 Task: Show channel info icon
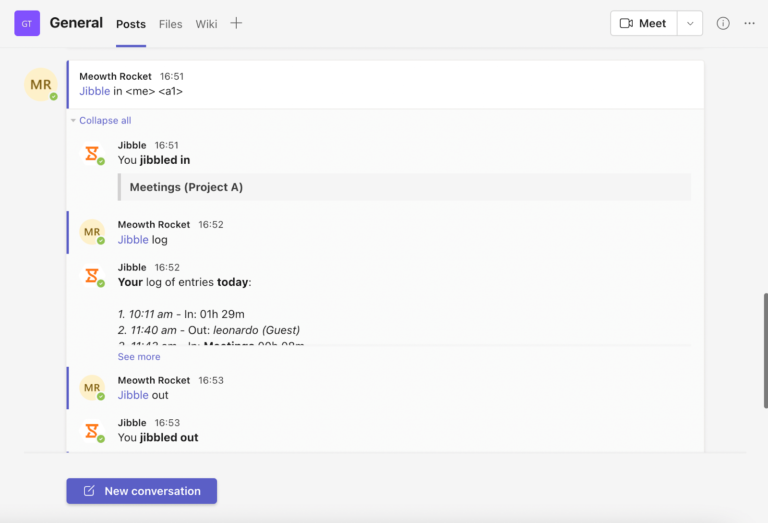click(723, 23)
